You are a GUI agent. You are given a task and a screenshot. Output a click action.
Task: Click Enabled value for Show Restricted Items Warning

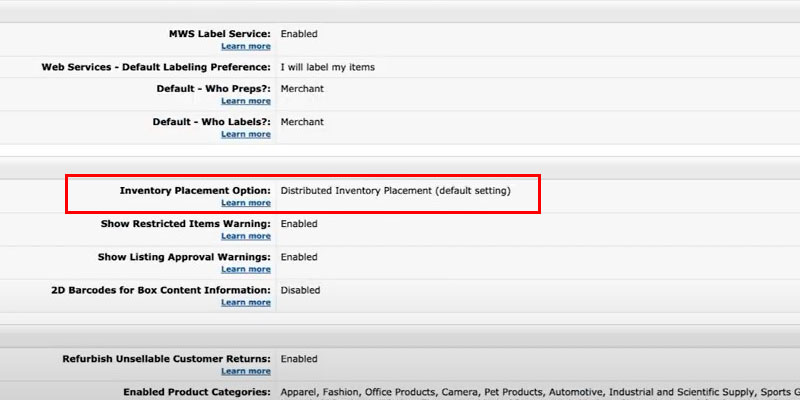(299, 224)
